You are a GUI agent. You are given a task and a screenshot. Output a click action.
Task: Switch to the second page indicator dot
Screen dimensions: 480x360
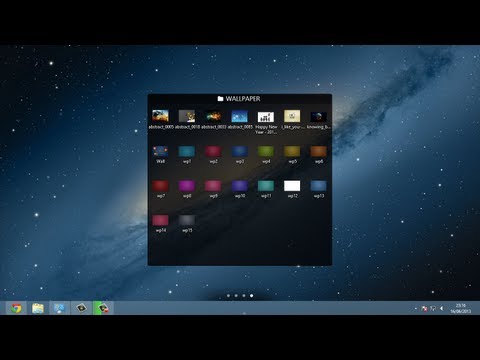(x=236, y=296)
